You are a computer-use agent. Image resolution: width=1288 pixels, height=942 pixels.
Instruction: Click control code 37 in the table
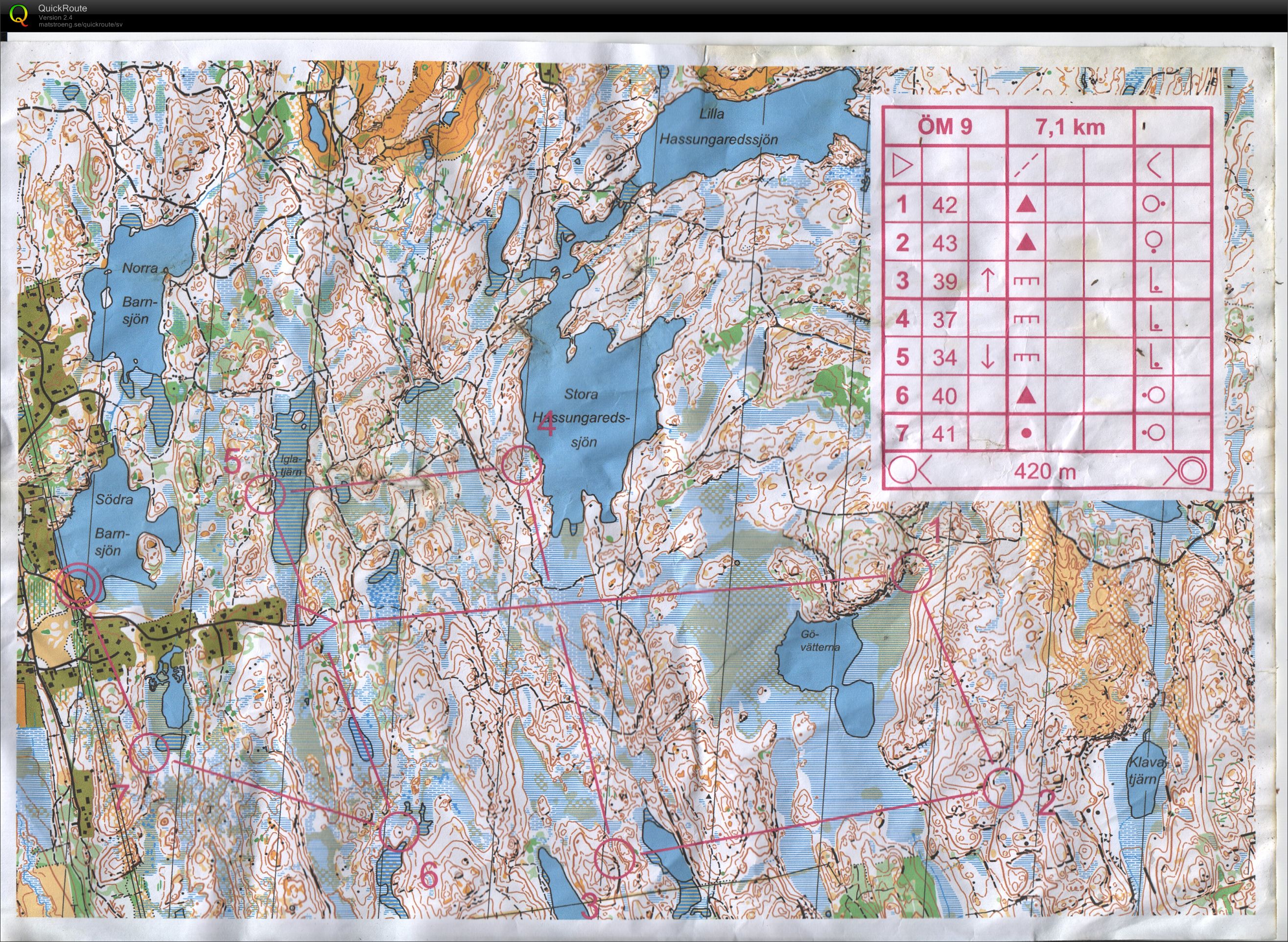pos(945,319)
